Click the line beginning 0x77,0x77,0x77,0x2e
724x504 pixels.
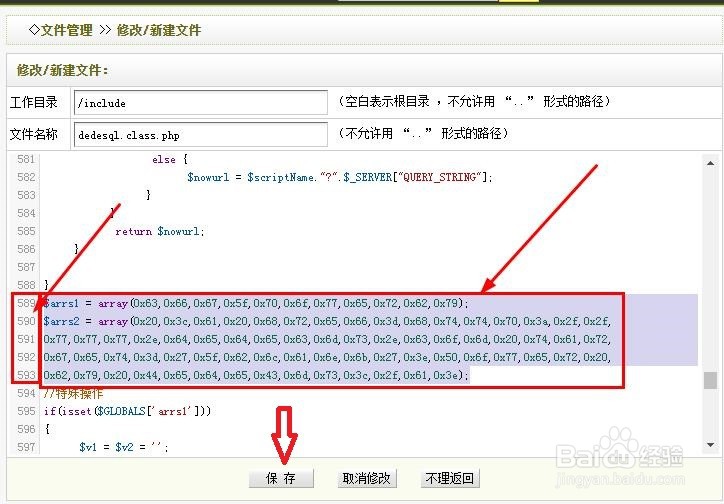pos(327,339)
